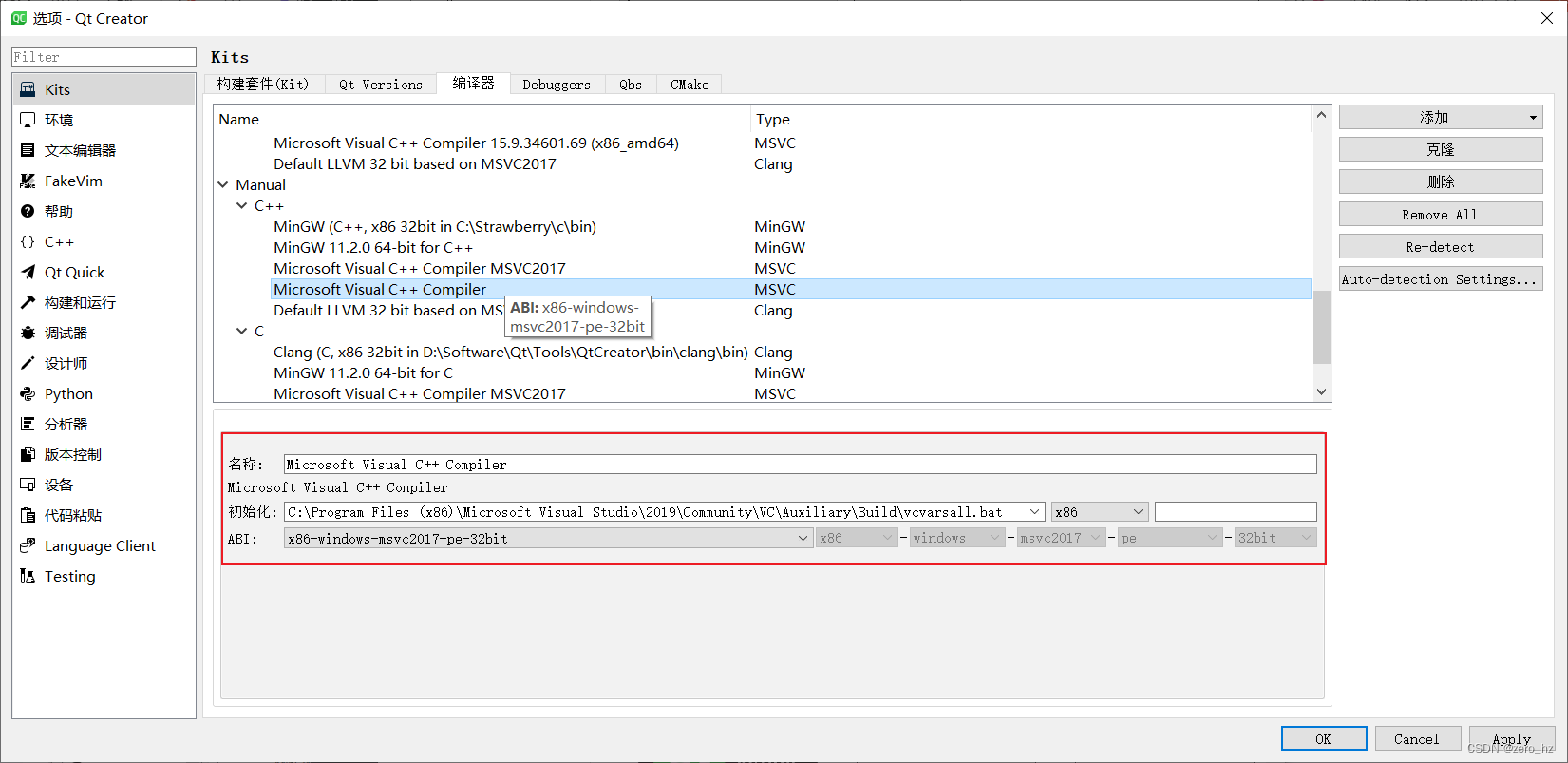Viewport: 1568px width, 763px height.
Task: Select the C++ braces icon
Action: tap(28, 241)
